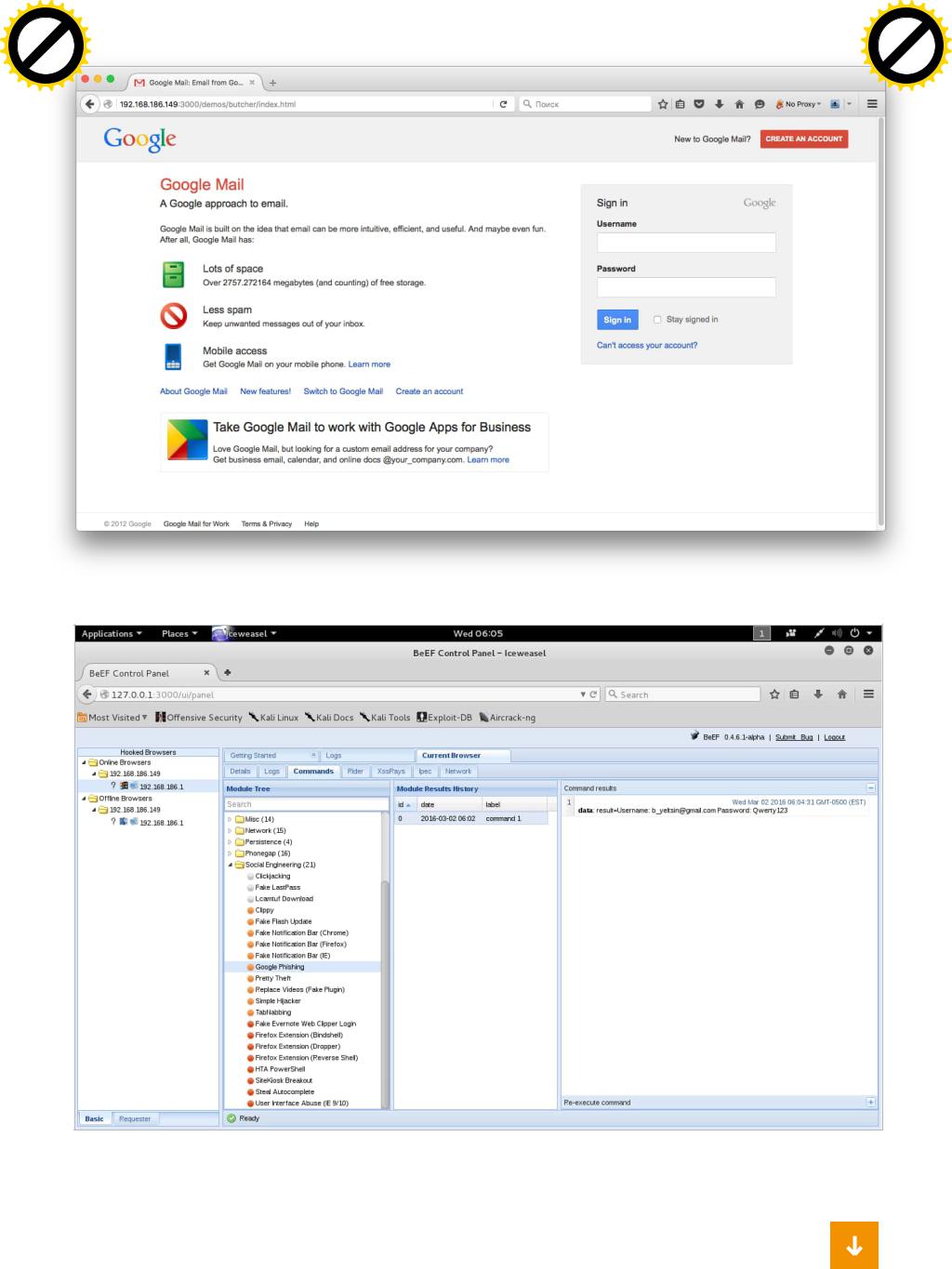Open the Details tab in BeEF
The height and width of the screenshot is (1269, 952).
(x=241, y=771)
